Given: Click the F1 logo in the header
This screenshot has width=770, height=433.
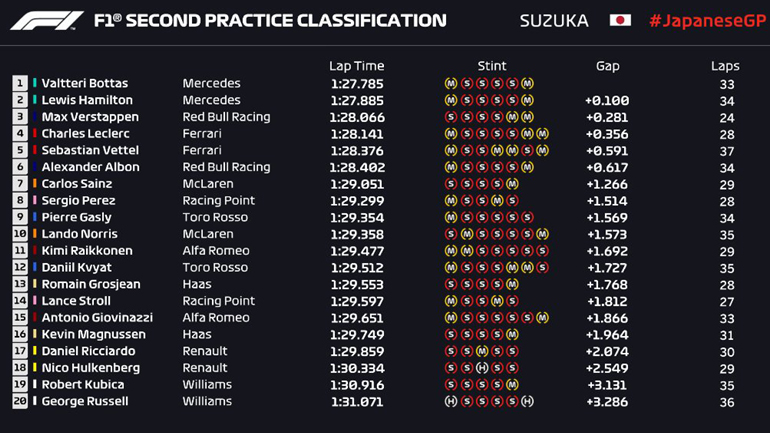Looking at the screenshot, I should click(x=47, y=20).
